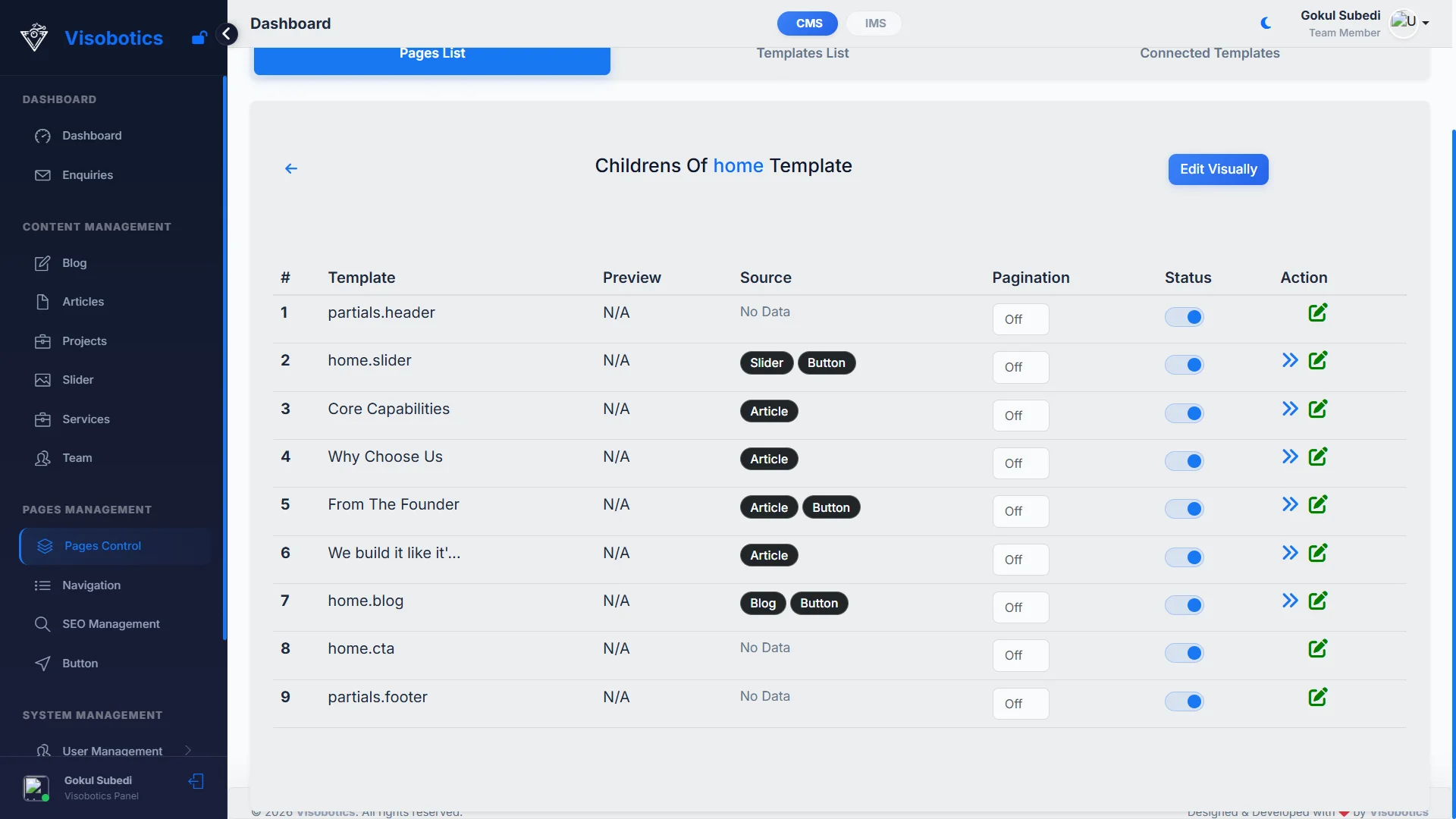Click the edit icon for partials.header row
Viewport: 1456px width, 819px height.
(1317, 312)
